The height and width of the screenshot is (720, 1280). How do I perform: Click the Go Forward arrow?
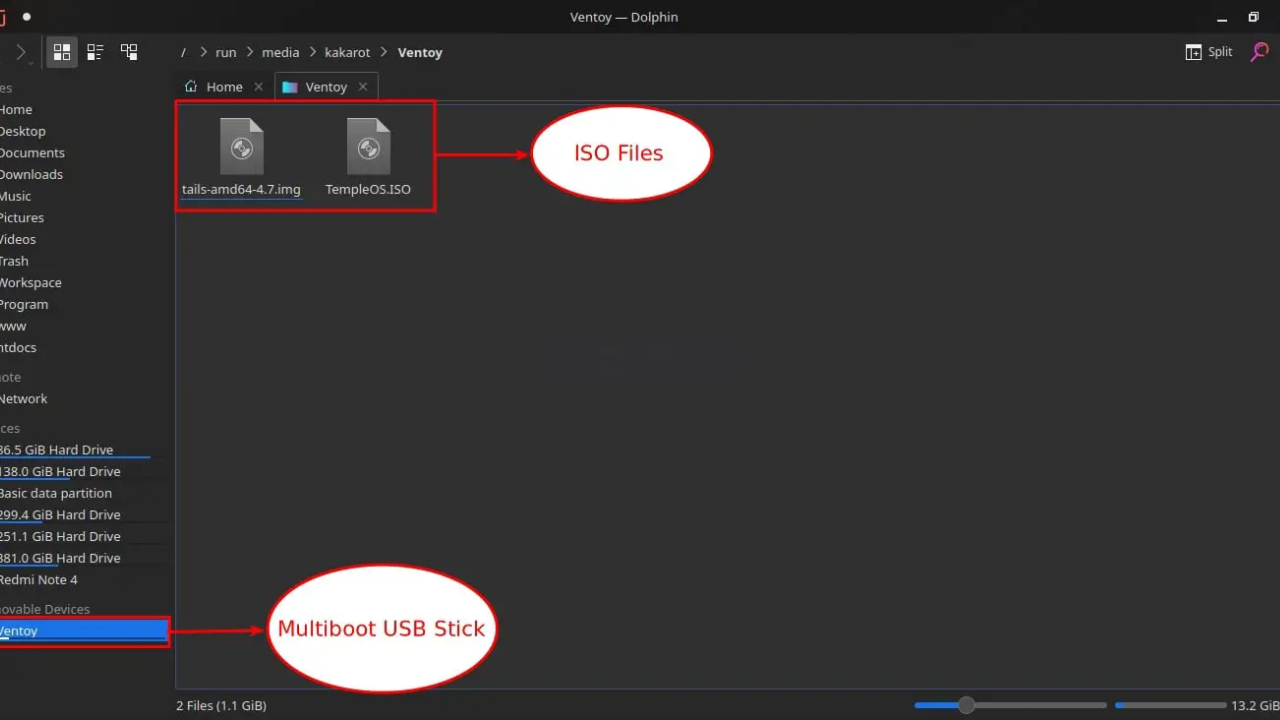coord(20,52)
